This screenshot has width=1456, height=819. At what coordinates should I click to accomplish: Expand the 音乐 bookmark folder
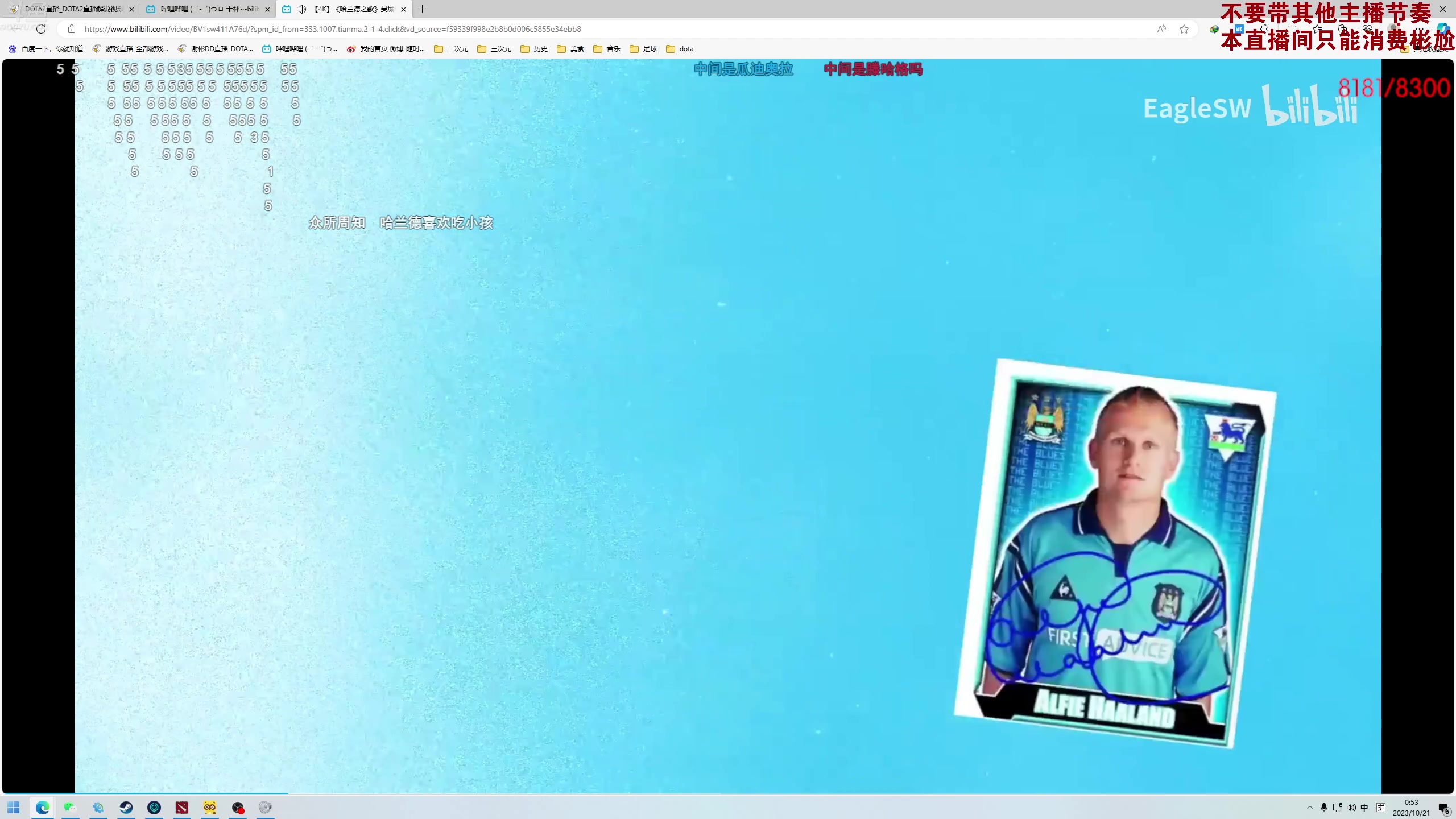pyautogui.click(x=607, y=49)
